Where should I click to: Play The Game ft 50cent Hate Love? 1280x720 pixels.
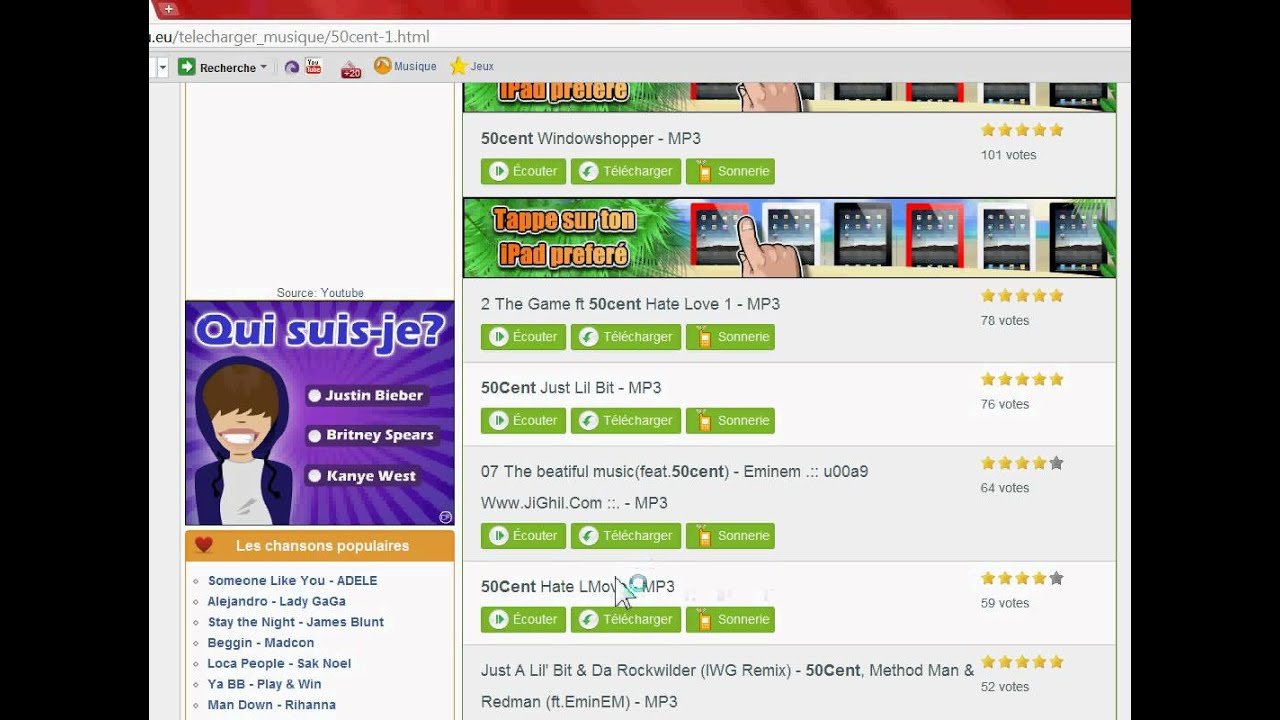[523, 337]
